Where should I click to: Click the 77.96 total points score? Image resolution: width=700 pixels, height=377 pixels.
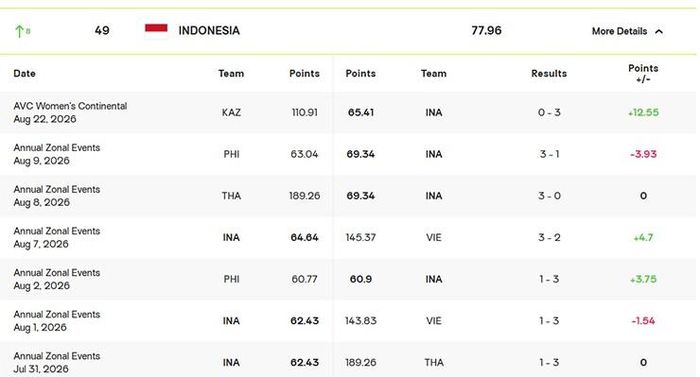coord(486,30)
